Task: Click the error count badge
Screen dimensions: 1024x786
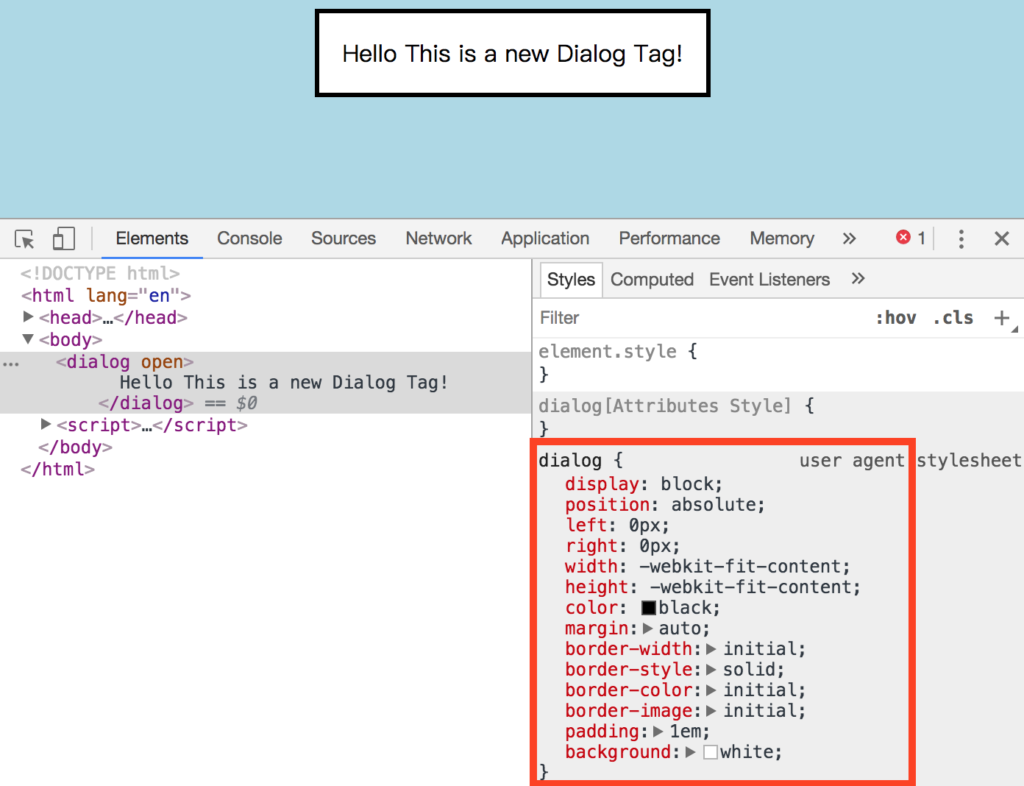Action: pos(909,238)
